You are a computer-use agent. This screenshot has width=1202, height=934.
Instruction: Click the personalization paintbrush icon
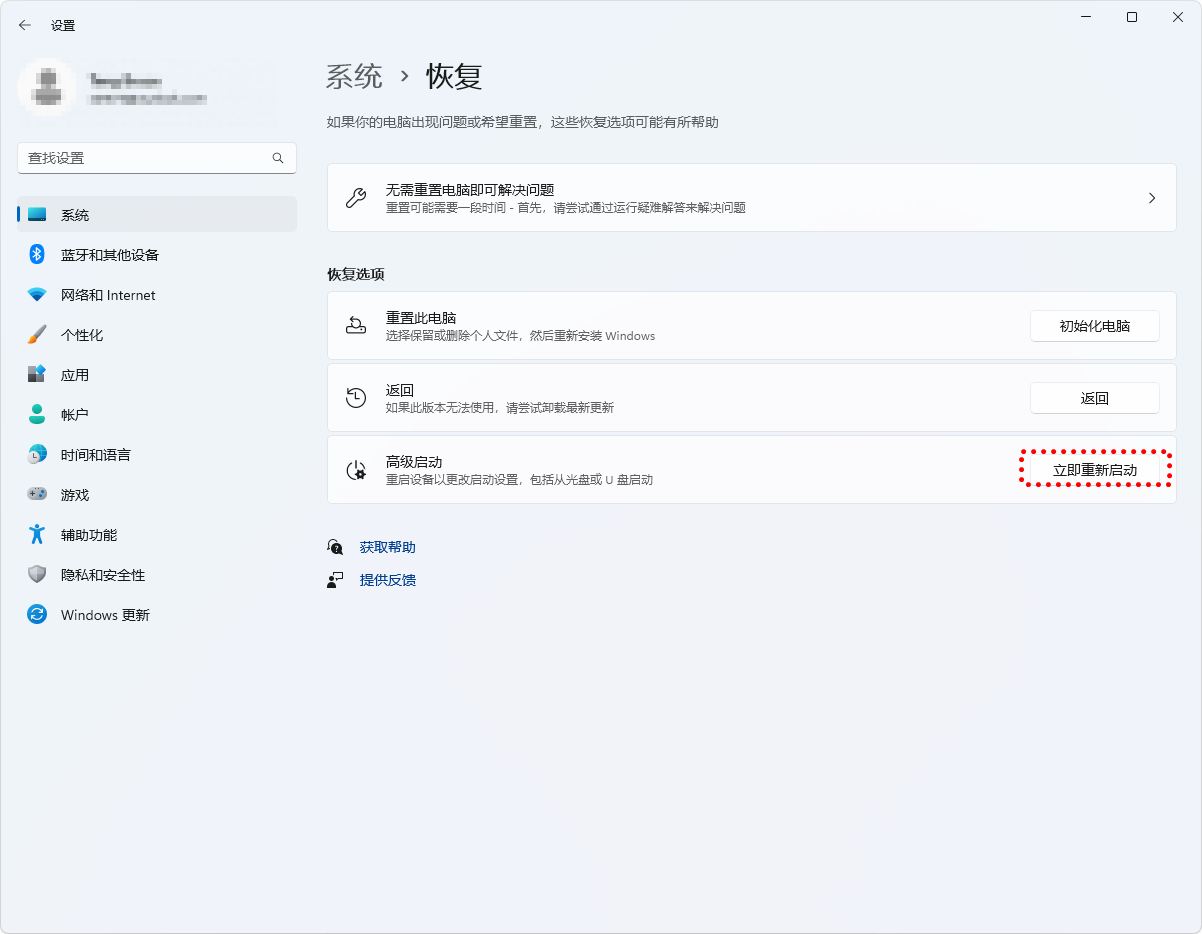pyautogui.click(x=37, y=335)
